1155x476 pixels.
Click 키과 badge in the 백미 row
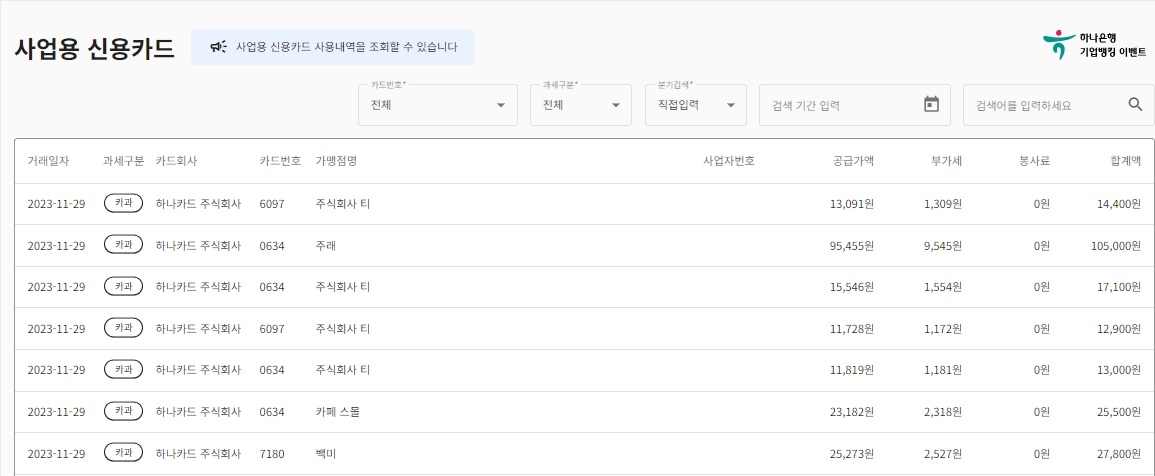tap(123, 453)
